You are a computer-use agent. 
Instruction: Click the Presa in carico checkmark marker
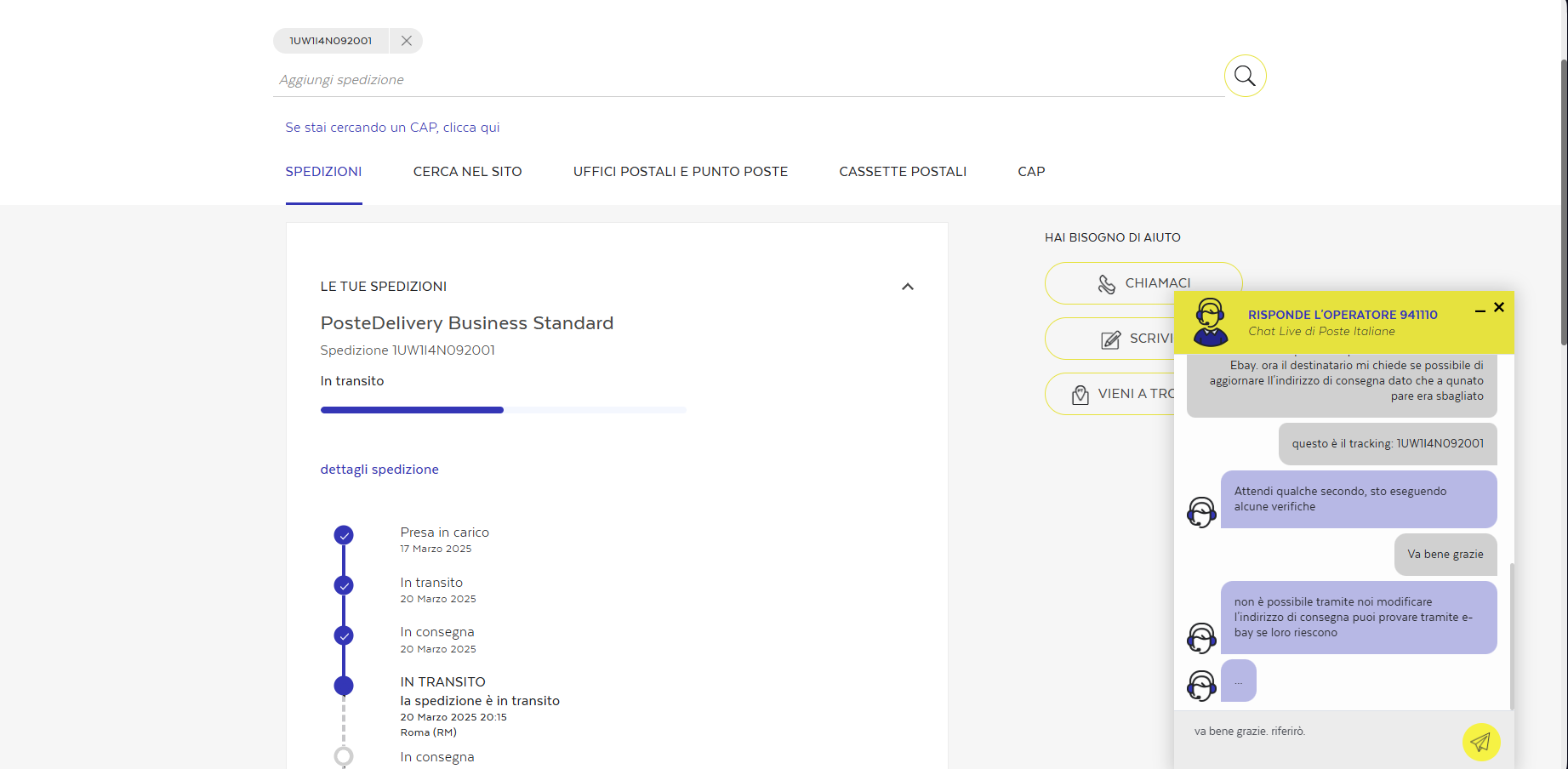click(344, 535)
